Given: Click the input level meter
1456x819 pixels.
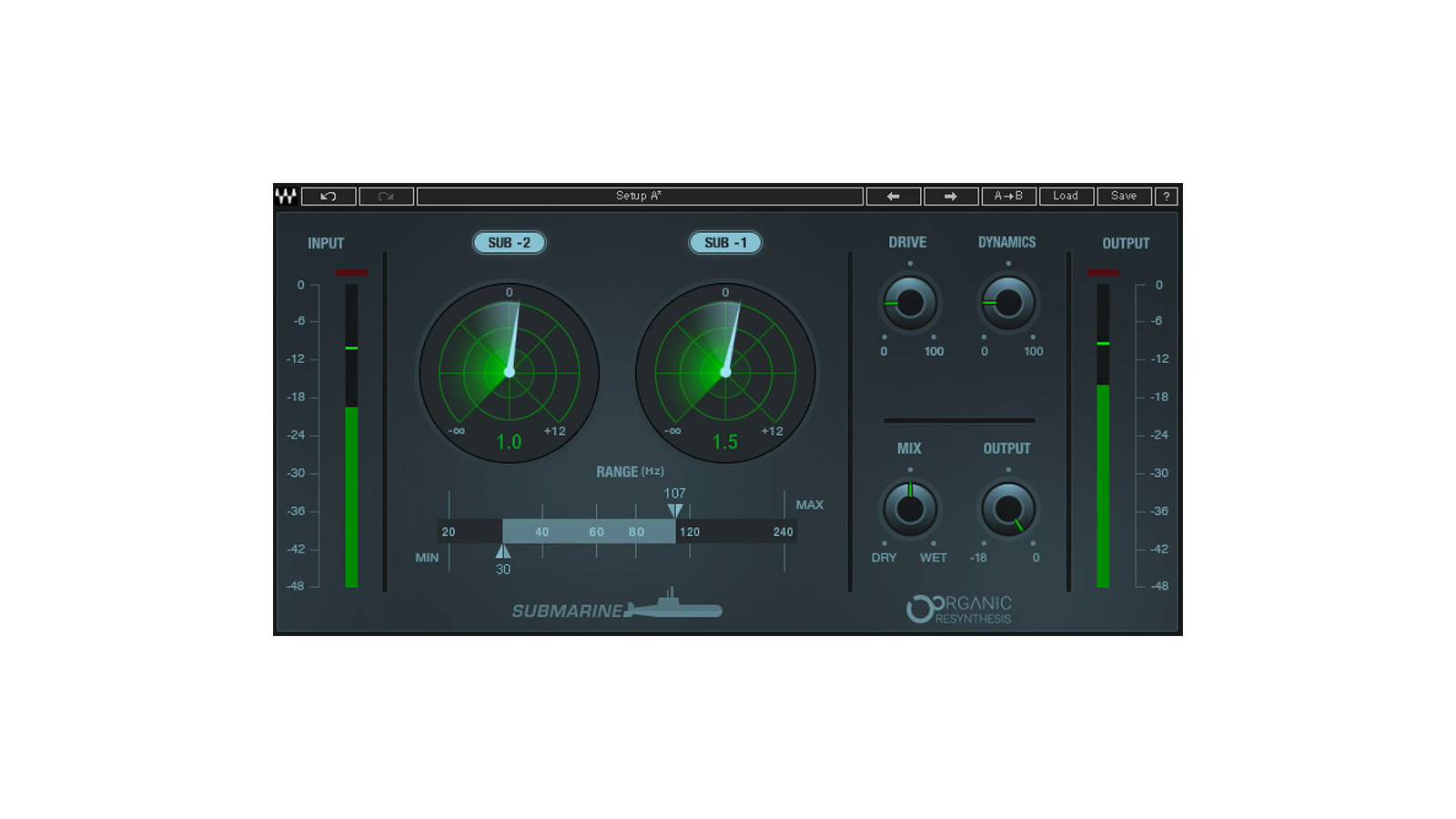Looking at the screenshot, I should tap(351, 436).
